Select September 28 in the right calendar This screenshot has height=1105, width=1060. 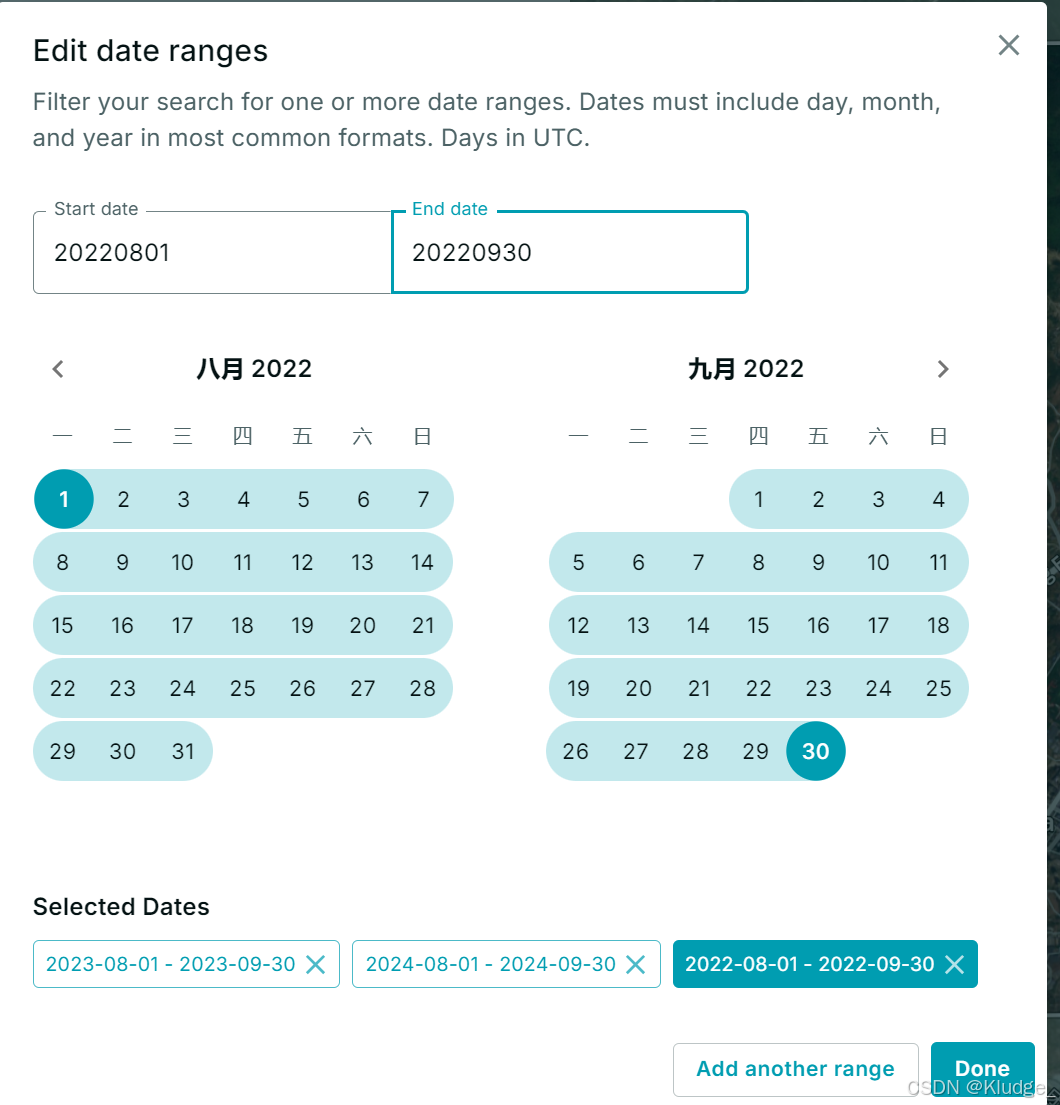pos(696,751)
